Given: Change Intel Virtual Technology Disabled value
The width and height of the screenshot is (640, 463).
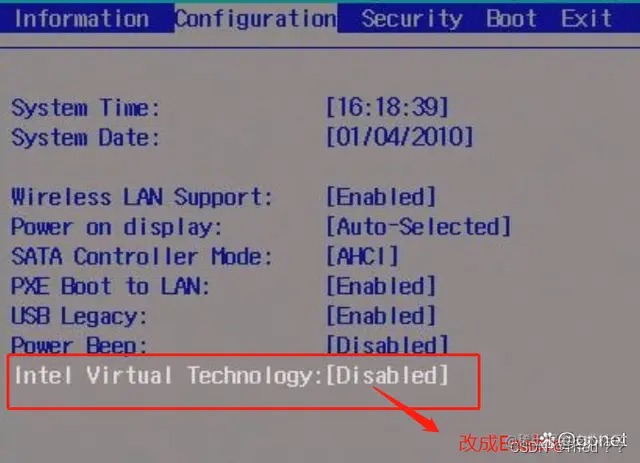Looking at the screenshot, I should coord(387,375).
